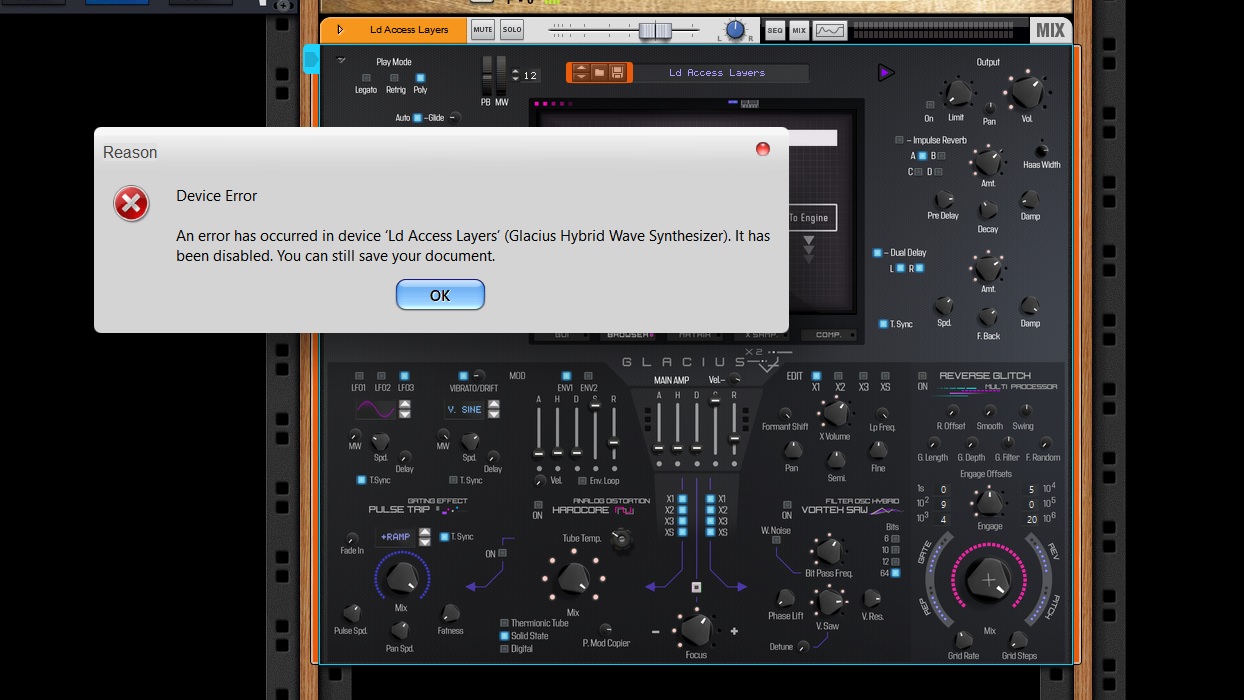
Task: Select X2 in the EDIT row
Action: pos(840,376)
